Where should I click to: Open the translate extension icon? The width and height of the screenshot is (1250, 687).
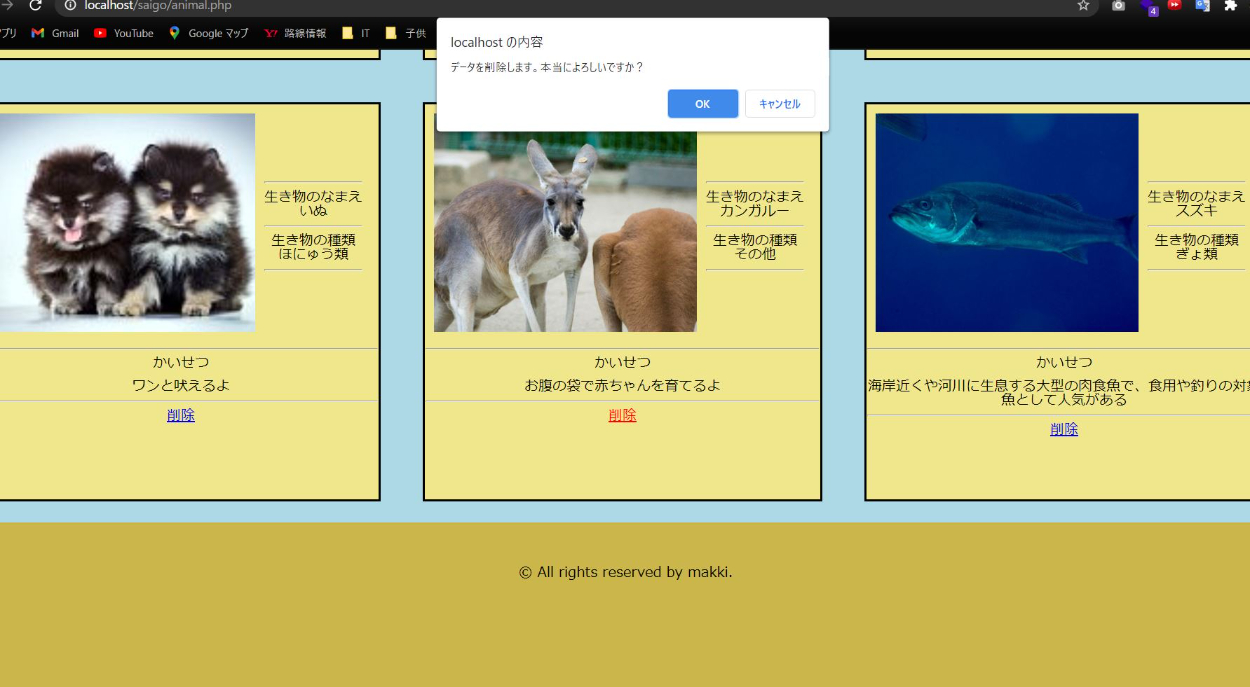tap(1202, 6)
